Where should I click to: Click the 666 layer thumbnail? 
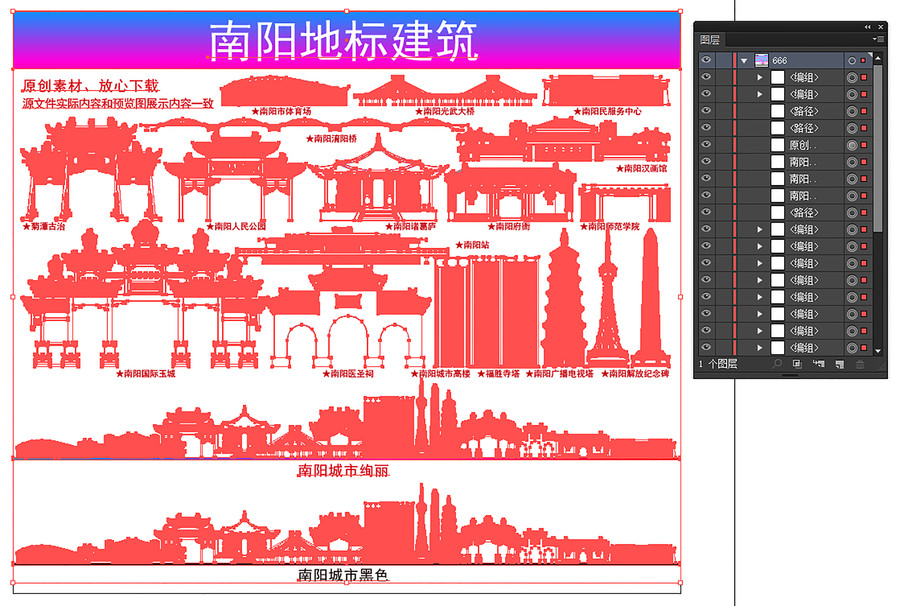[762, 60]
